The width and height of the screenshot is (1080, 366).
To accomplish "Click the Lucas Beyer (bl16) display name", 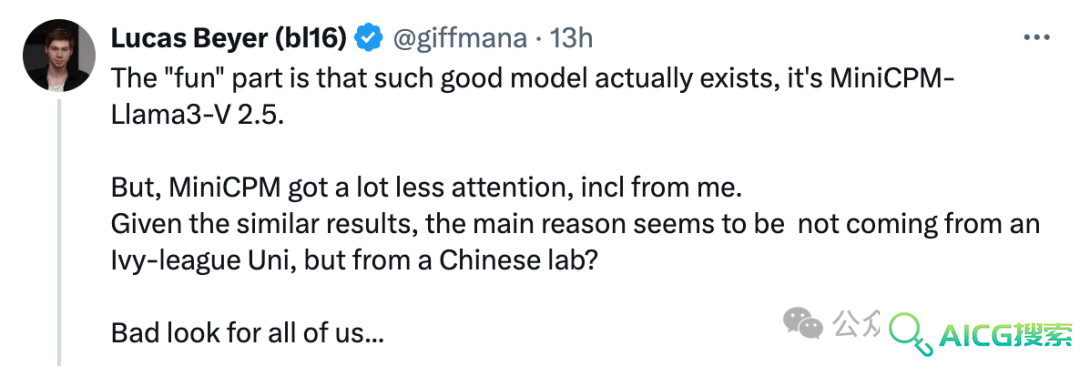I will (x=228, y=39).
